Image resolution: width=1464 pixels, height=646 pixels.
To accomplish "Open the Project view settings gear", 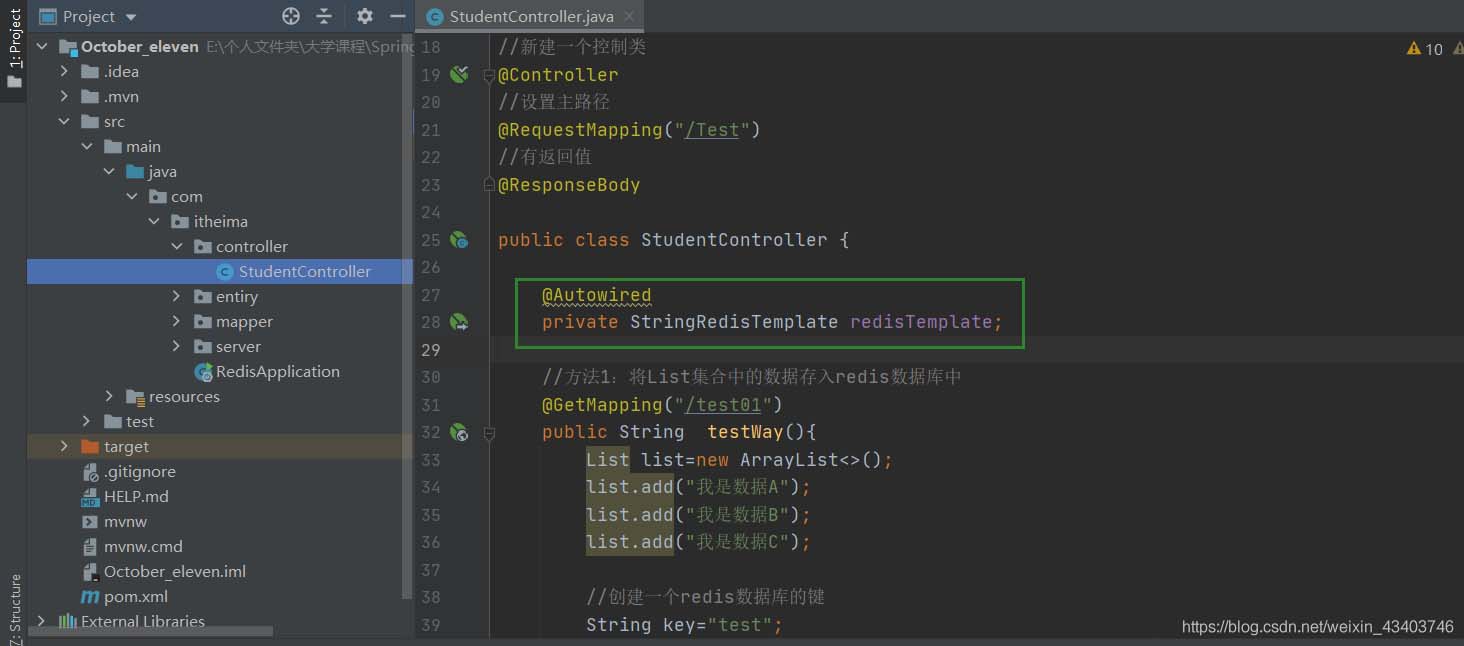I will (x=364, y=16).
